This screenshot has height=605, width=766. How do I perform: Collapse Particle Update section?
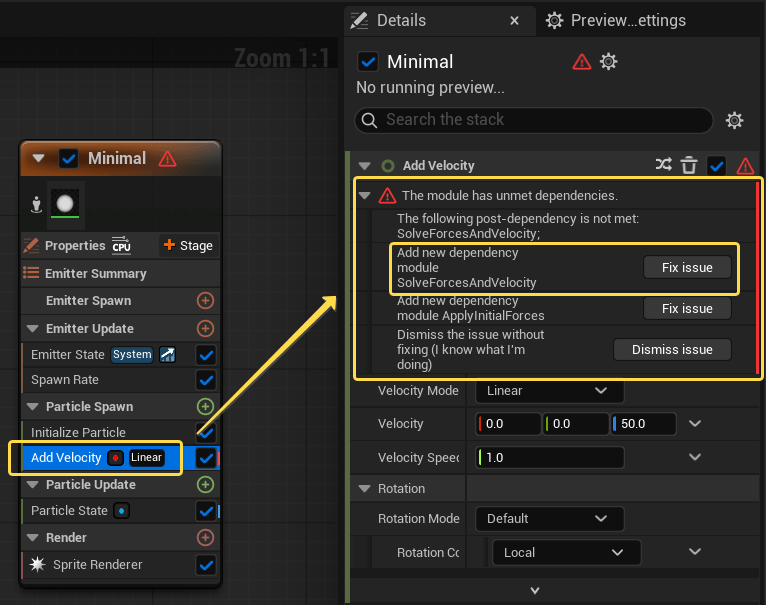[33, 485]
